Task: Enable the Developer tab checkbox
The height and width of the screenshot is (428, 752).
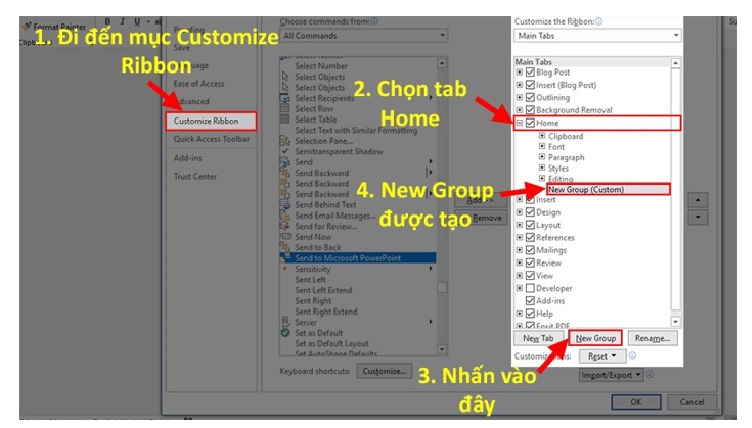Action: (530, 288)
